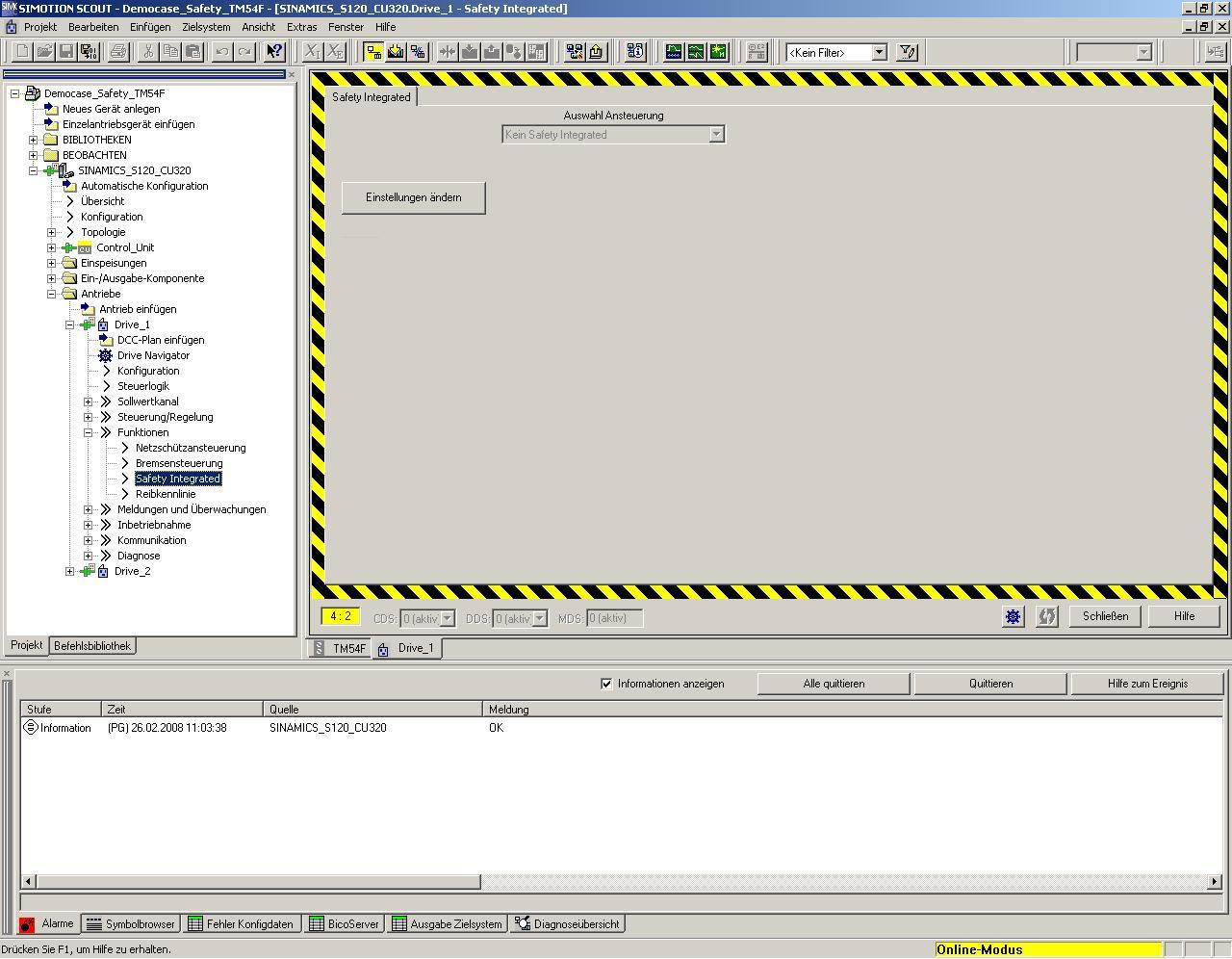Screen dimensions: 1232x959
Task: Click the Zeit column header
Action: coord(183,710)
